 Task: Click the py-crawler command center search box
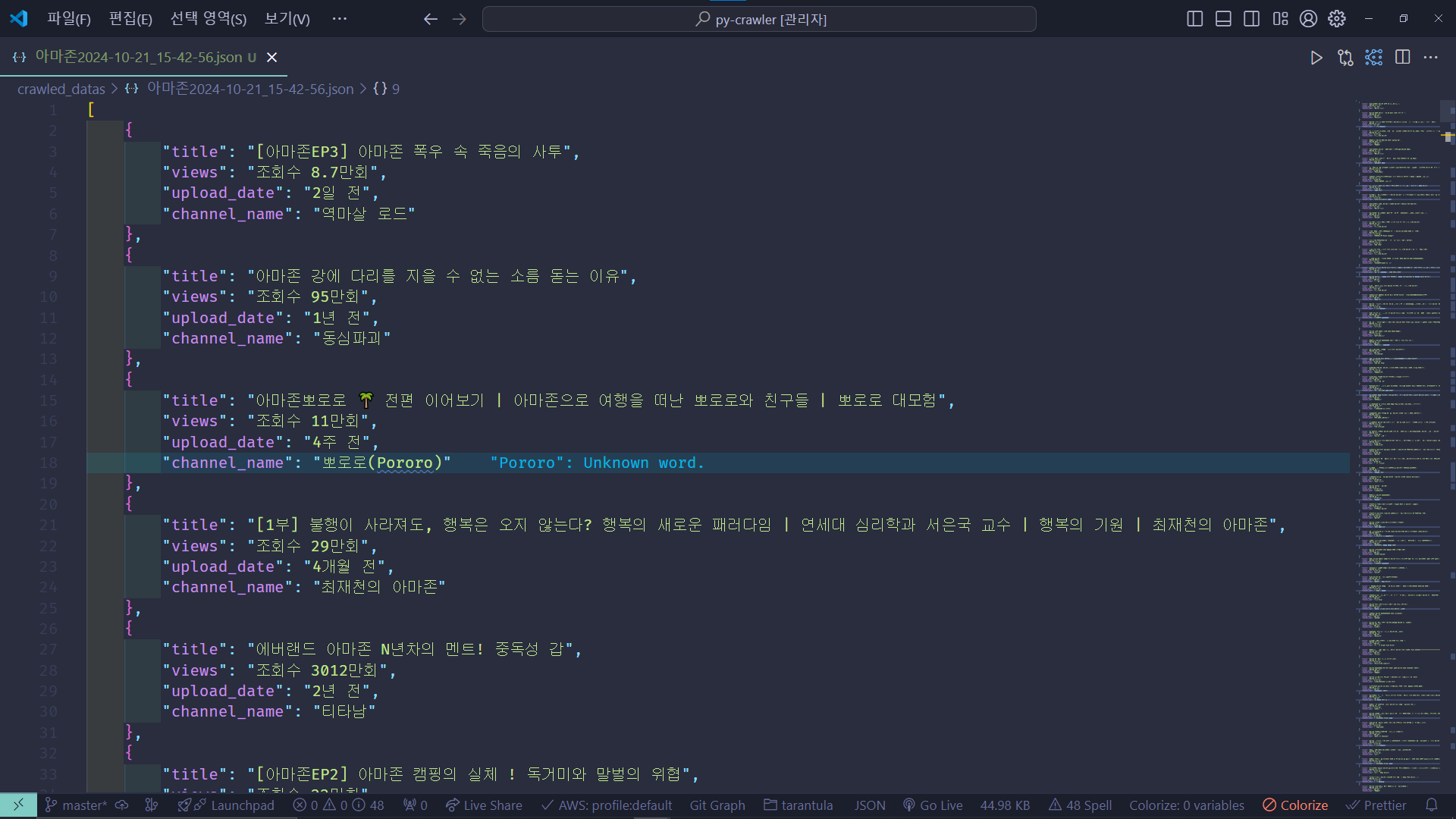pos(759,19)
